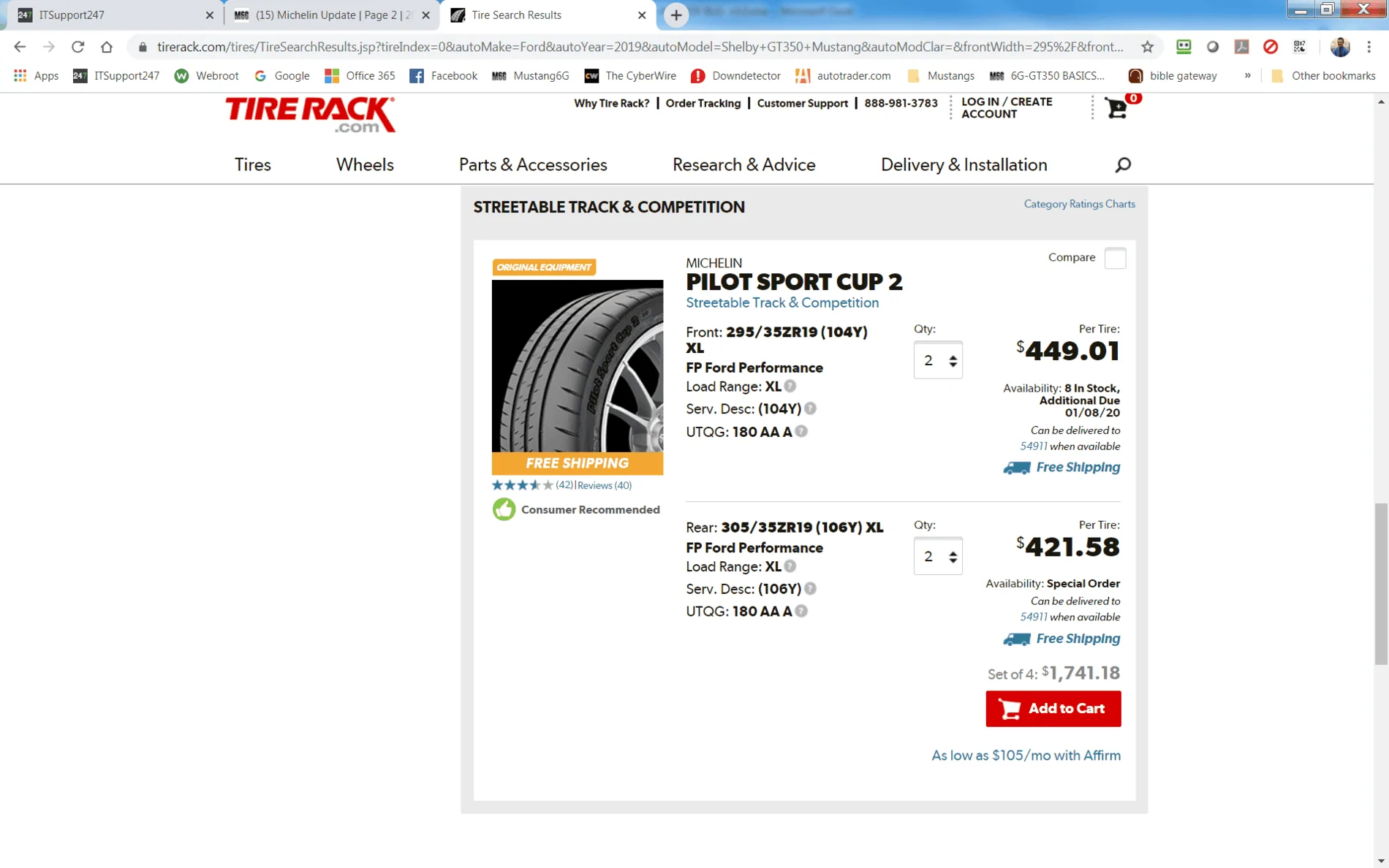Go back using the browser back arrow
Screen dimensions: 1389x868
pyautogui.click(x=20, y=47)
